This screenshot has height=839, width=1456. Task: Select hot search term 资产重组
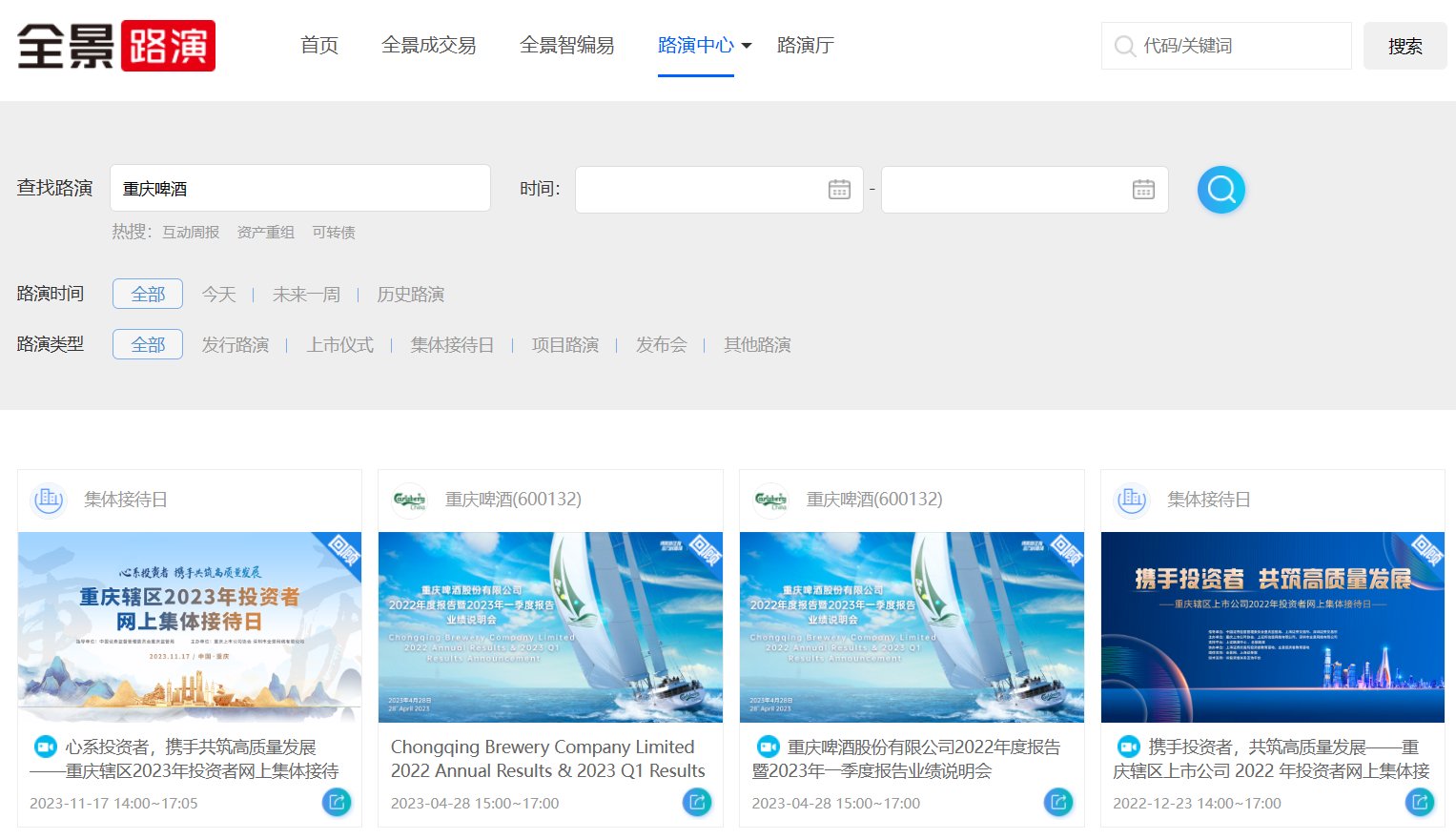tap(266, 232)
